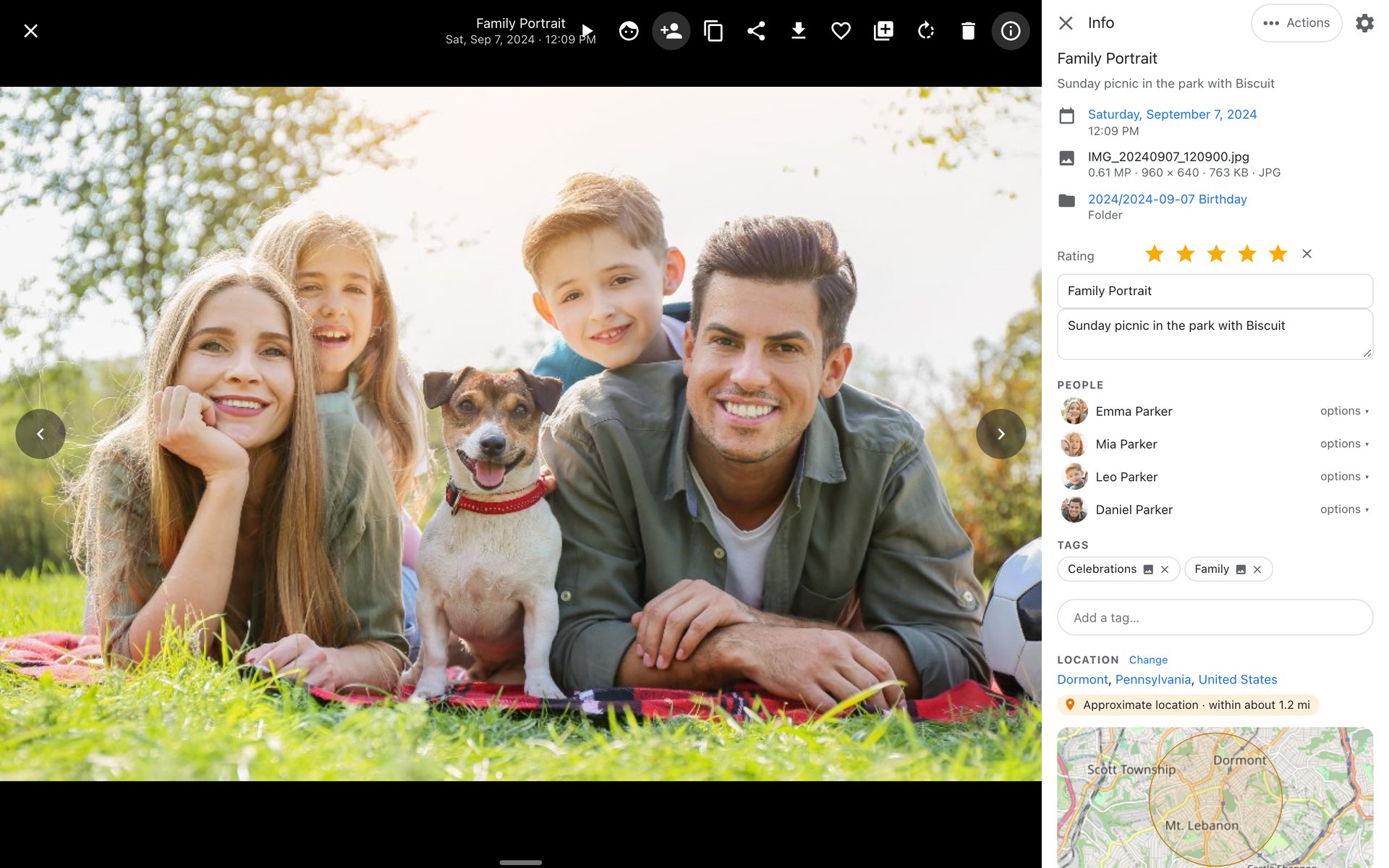Remove the Family tag
Screen dimensions: 1389x868
pyautogui.click(x=1257, y=569)
